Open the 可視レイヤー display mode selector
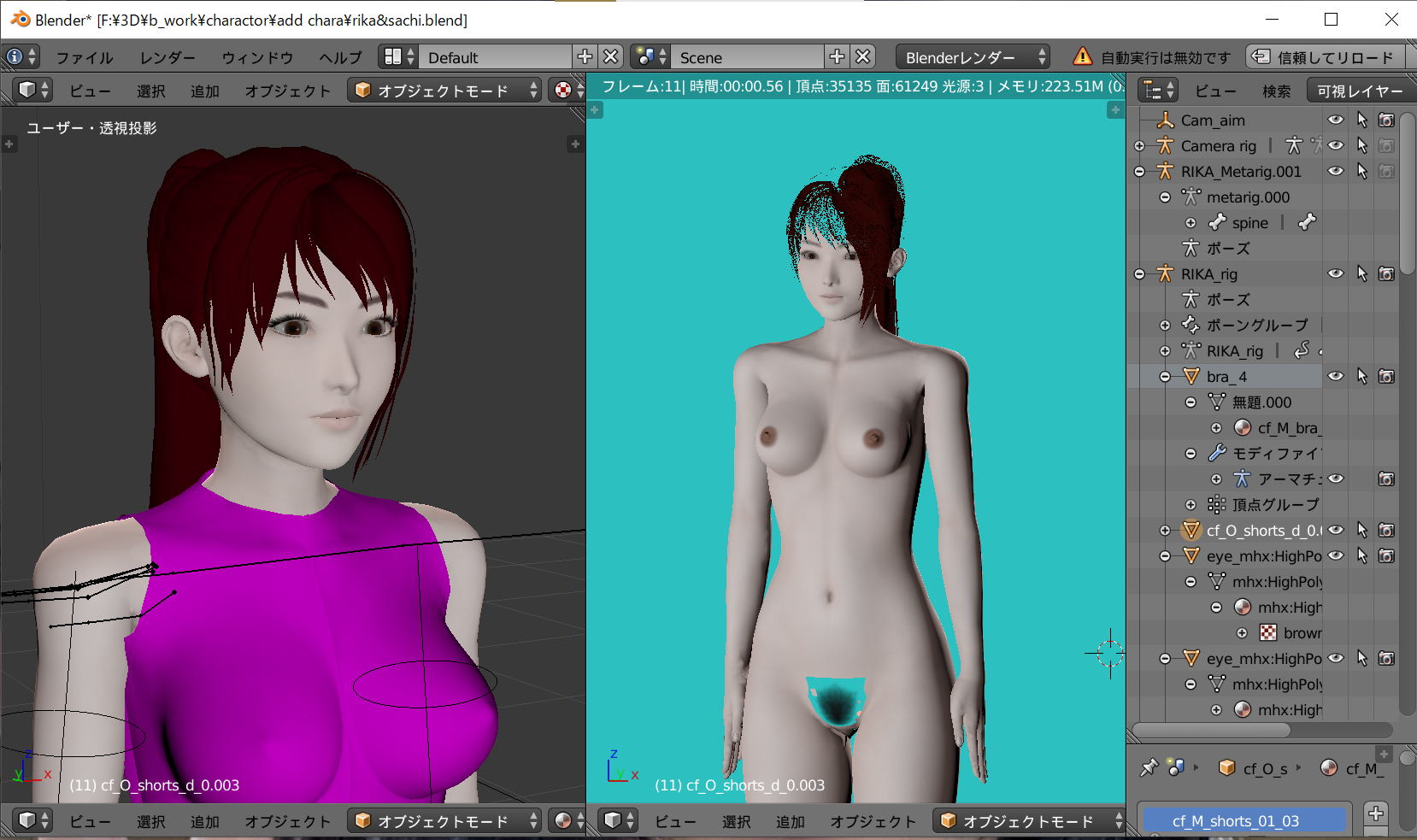 [x=1359, y=91]
